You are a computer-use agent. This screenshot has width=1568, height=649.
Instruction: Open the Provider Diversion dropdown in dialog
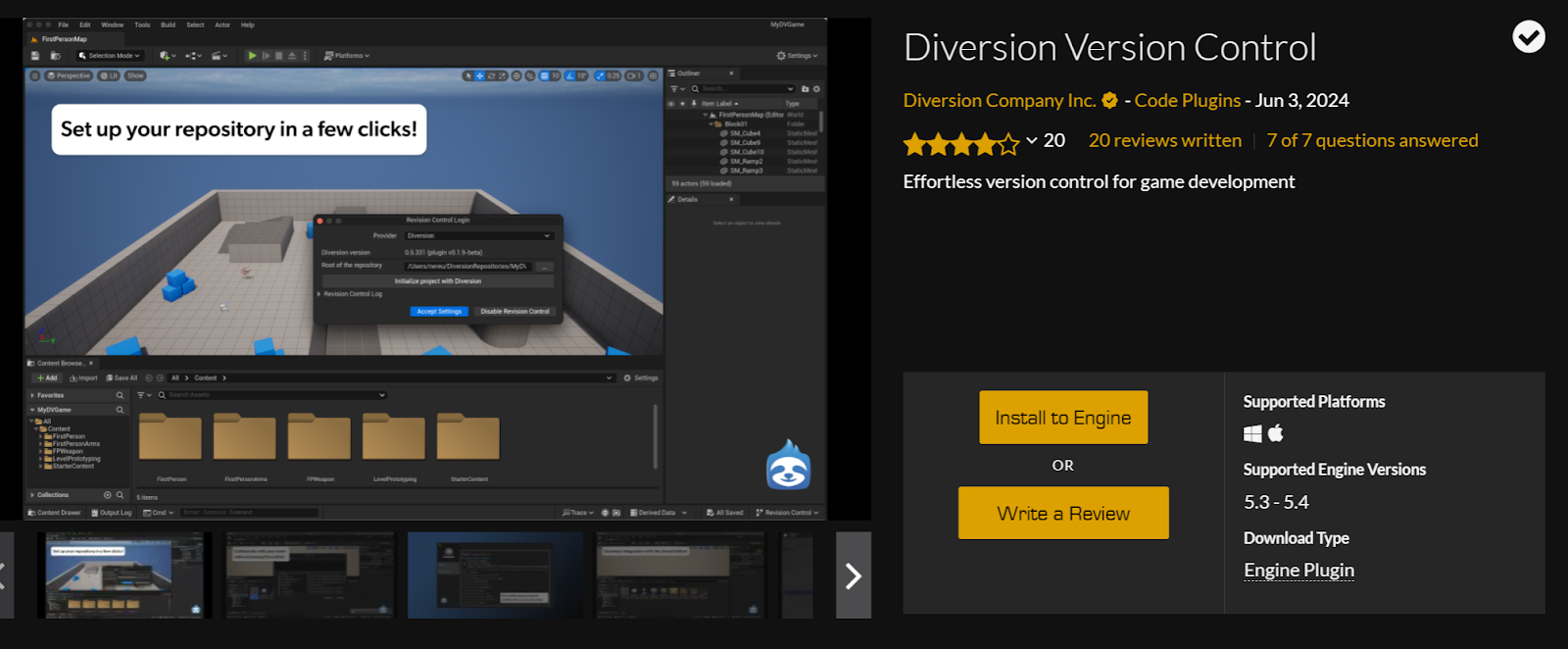479,235
